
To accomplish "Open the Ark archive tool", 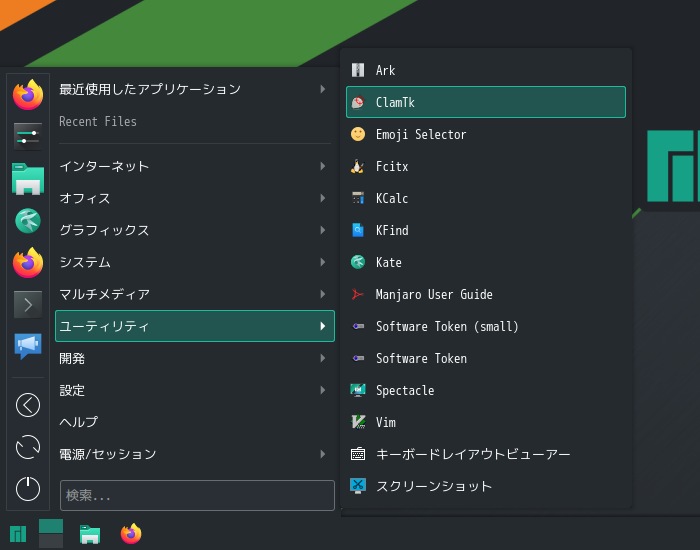I will 486,70.
